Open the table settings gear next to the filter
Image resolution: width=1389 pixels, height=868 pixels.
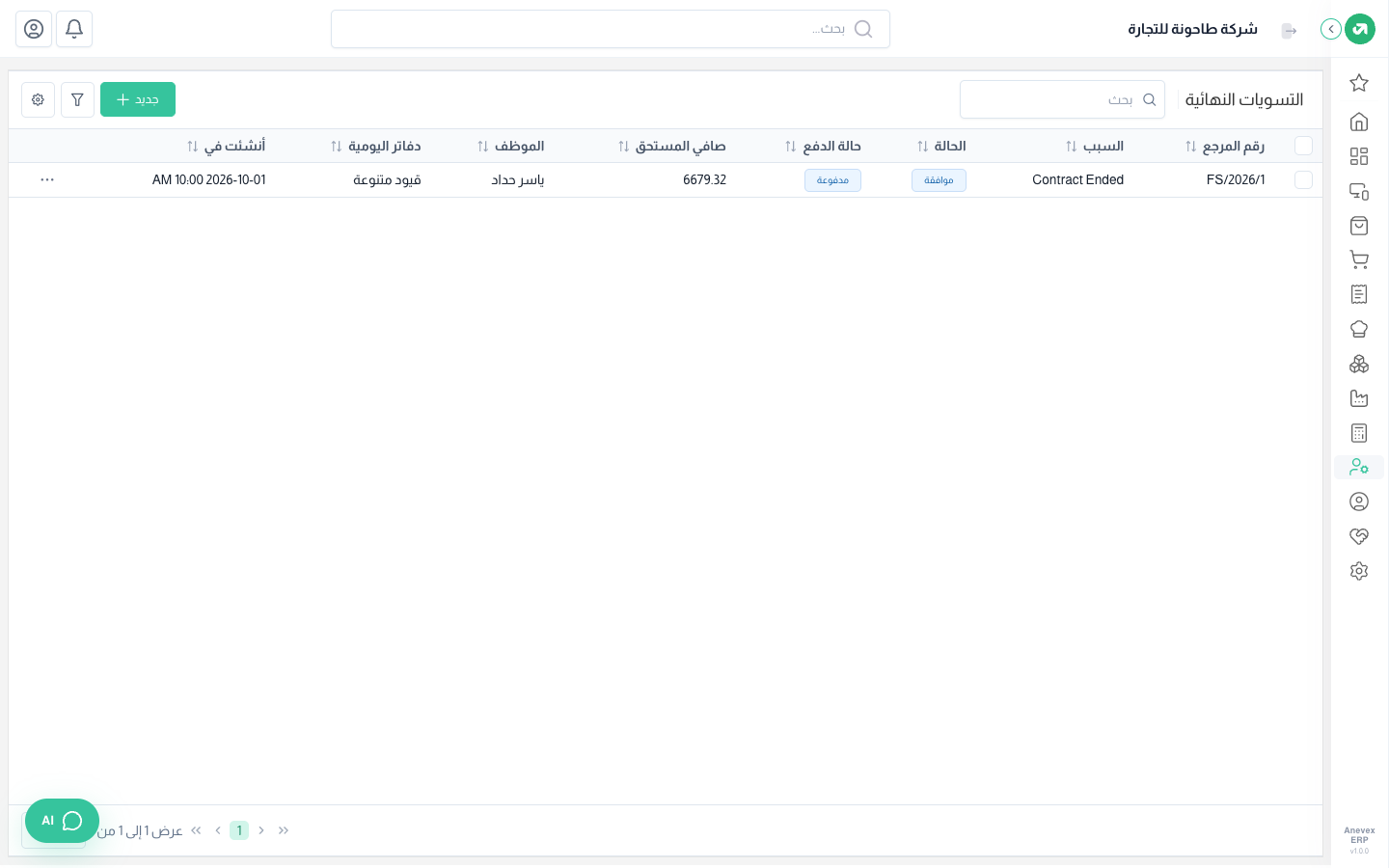pyautogui.click(x=38, y=99)
